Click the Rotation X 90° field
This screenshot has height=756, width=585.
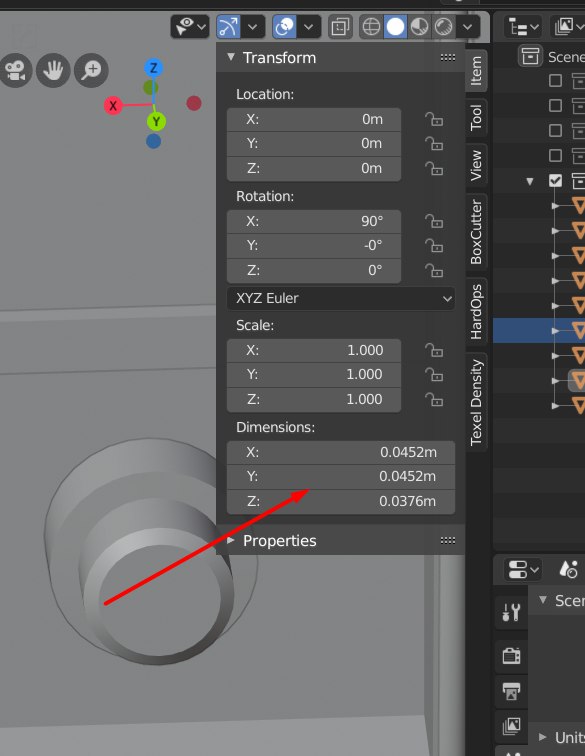[x=314, y=221]
